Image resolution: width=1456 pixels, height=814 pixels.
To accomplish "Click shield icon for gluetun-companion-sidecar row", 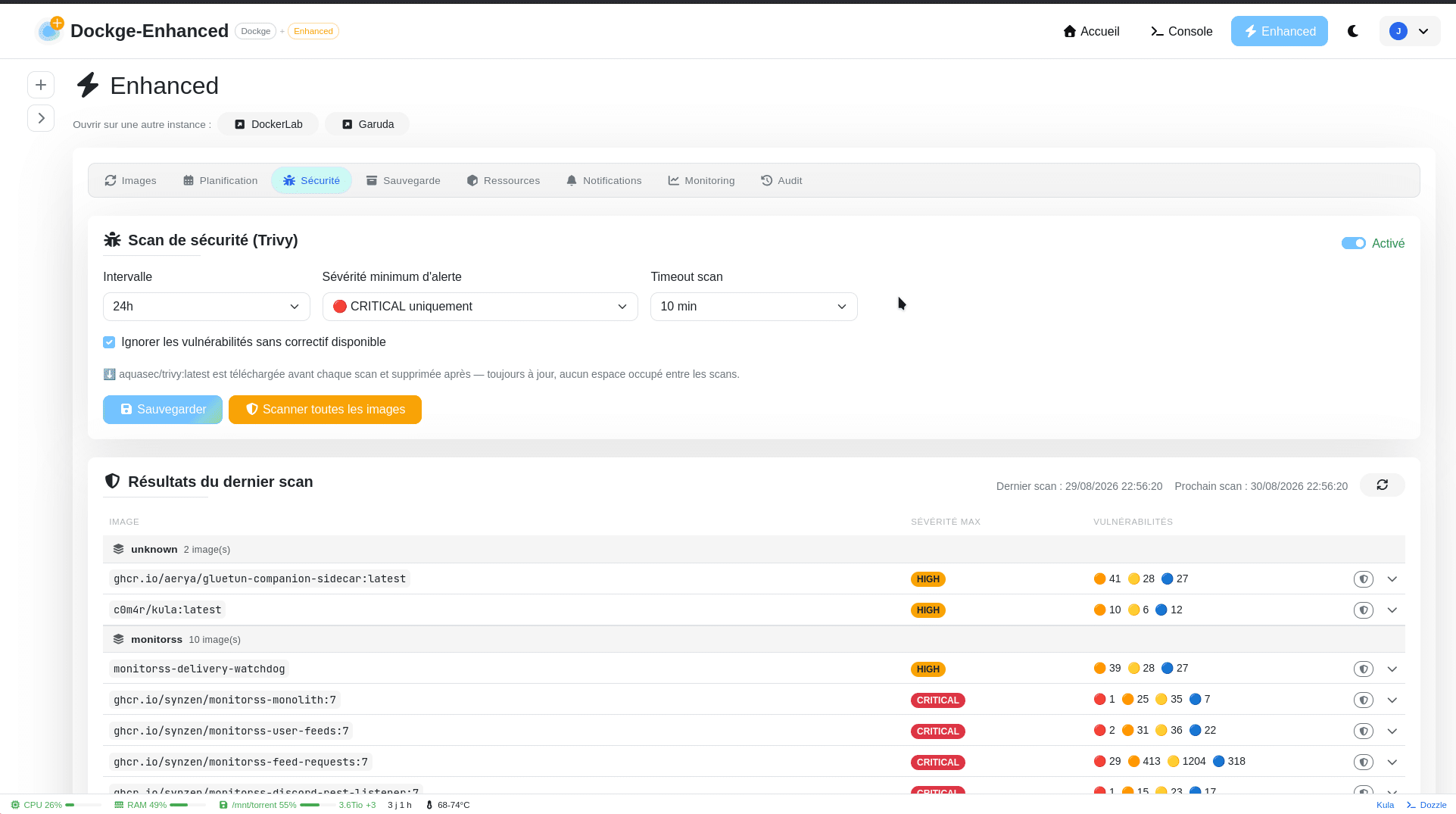I will [x=1363, y=579].
